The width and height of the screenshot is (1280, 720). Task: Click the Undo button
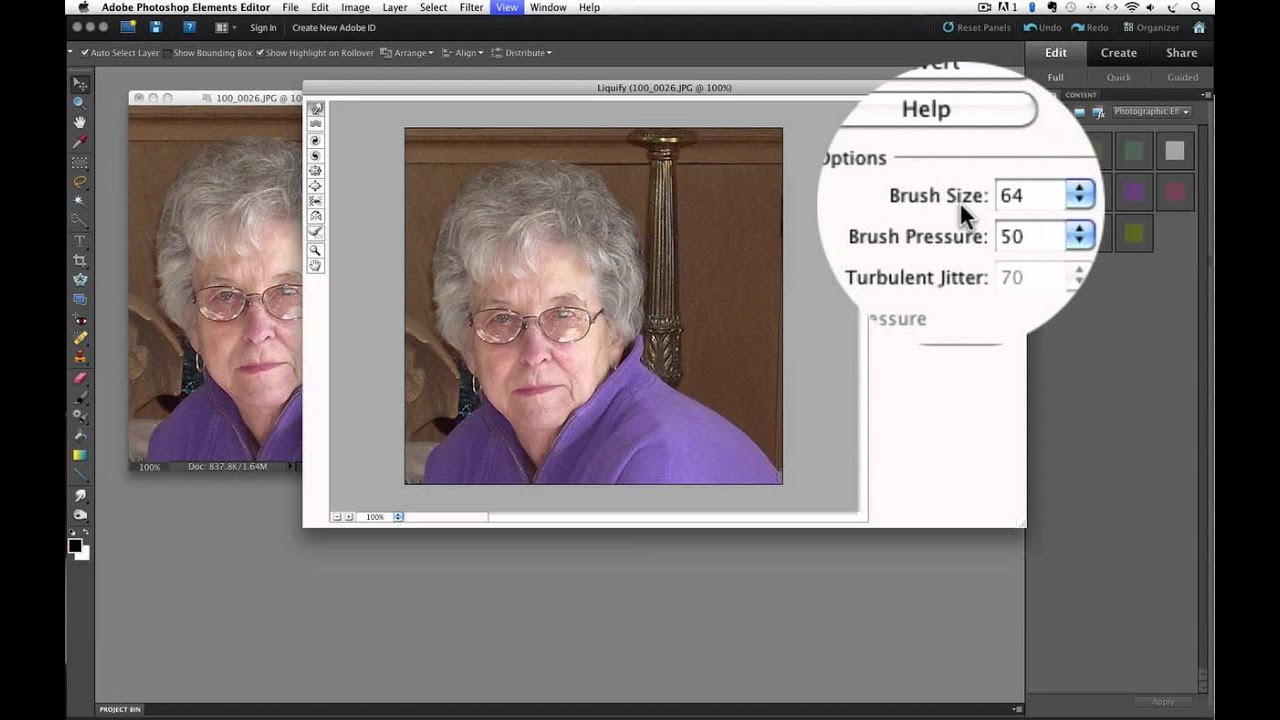tap(1042, 27)
